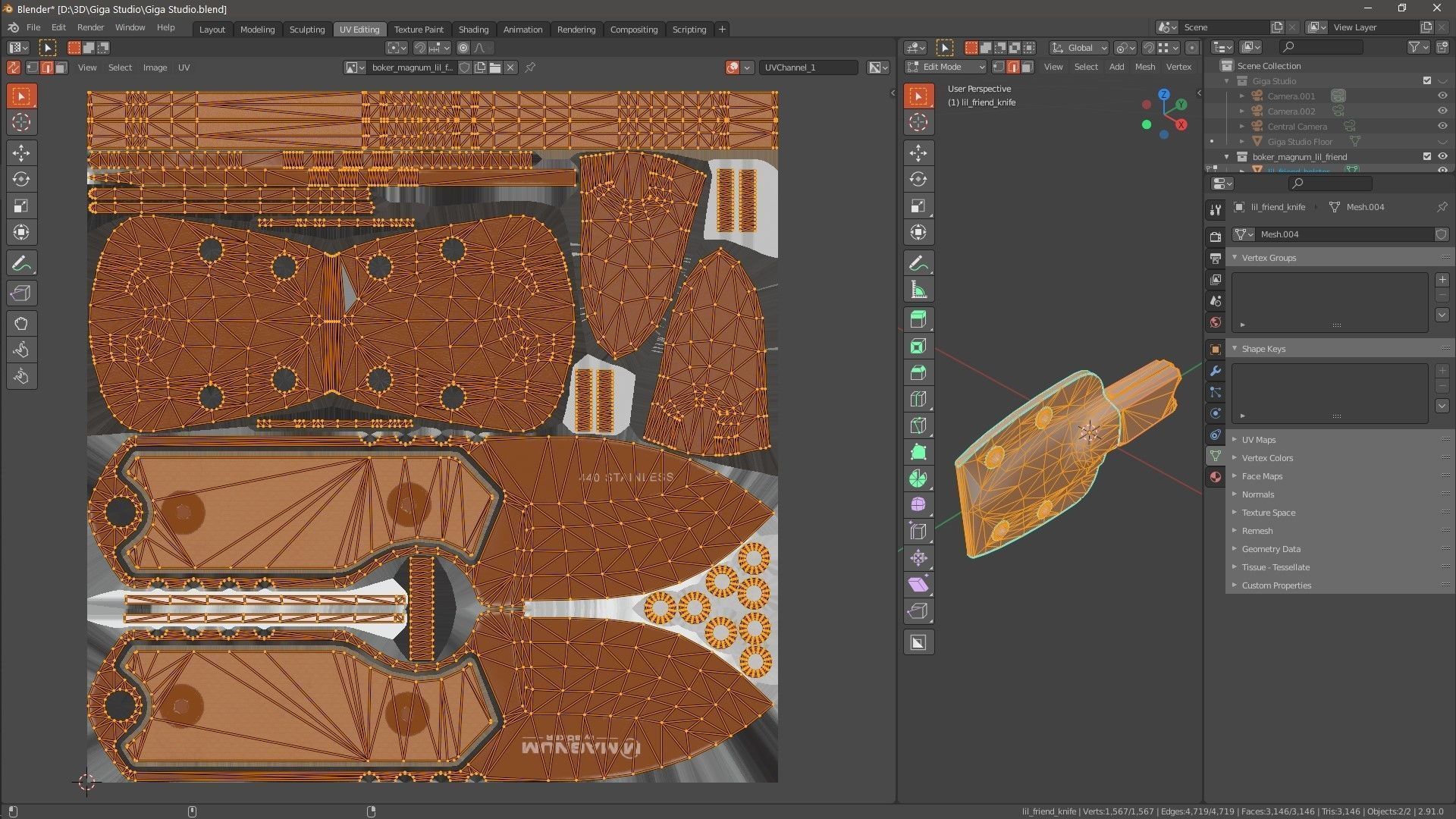
Task: Switch to the Shading workspace tab
Action: click(x=473, y=30)
